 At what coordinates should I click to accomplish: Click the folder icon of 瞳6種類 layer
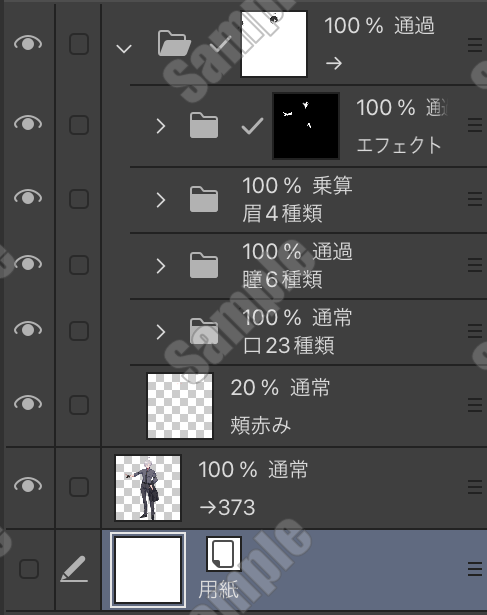click(x=204, y=265)
